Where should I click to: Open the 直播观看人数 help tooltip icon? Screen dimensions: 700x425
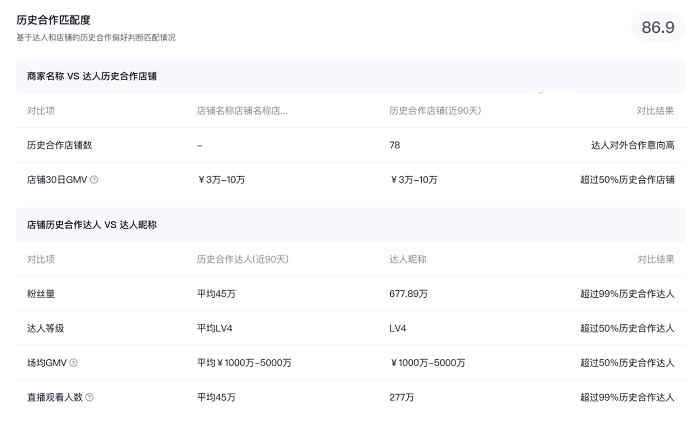(89, 397)
